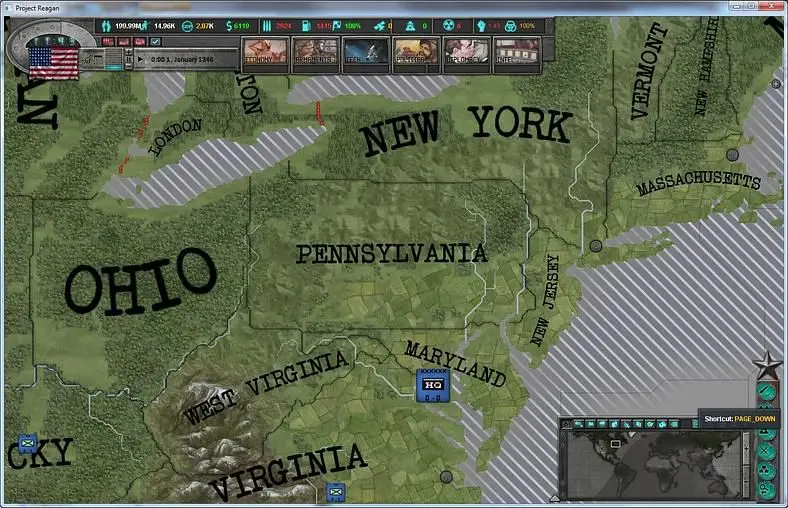788x508 pixels.
Task: Select the sixth minimap mode icon
Action: tap(638, 424)
